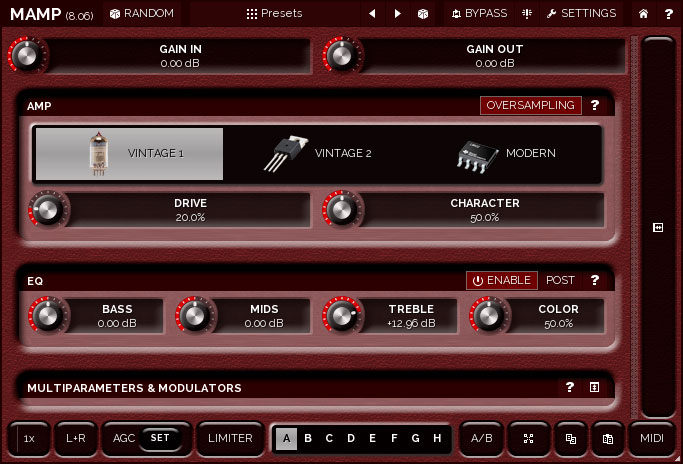Image resolution: width=683 pixels, height=464 pixels.
Task: Select preset slot G
Action: point(416,438)
